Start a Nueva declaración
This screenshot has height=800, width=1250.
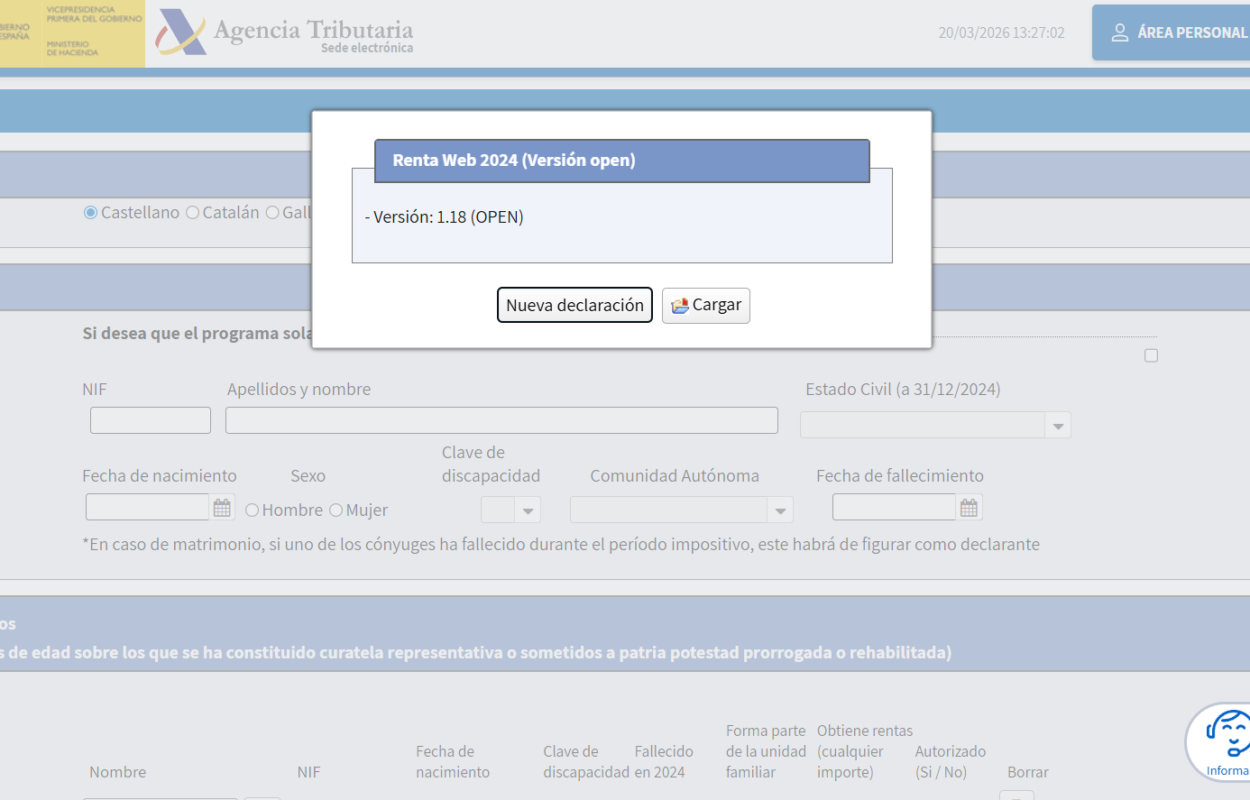pos(574,305)
